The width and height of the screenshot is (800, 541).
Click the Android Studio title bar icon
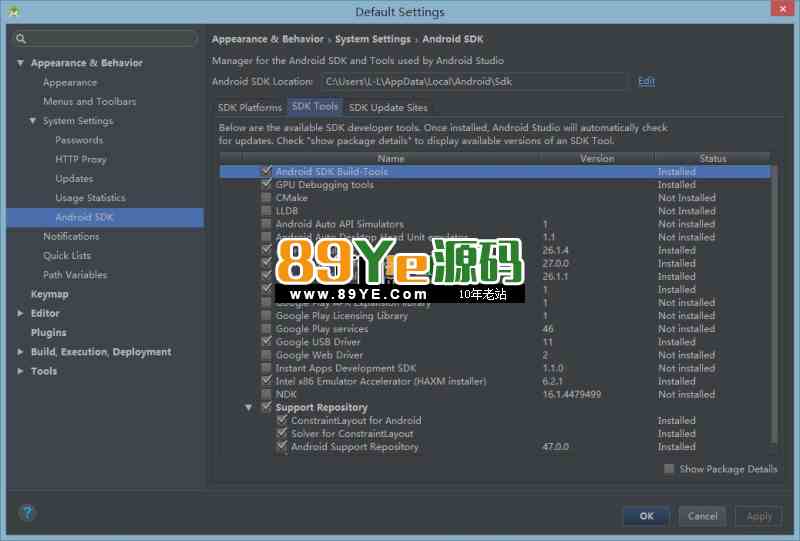pos(14,11)
